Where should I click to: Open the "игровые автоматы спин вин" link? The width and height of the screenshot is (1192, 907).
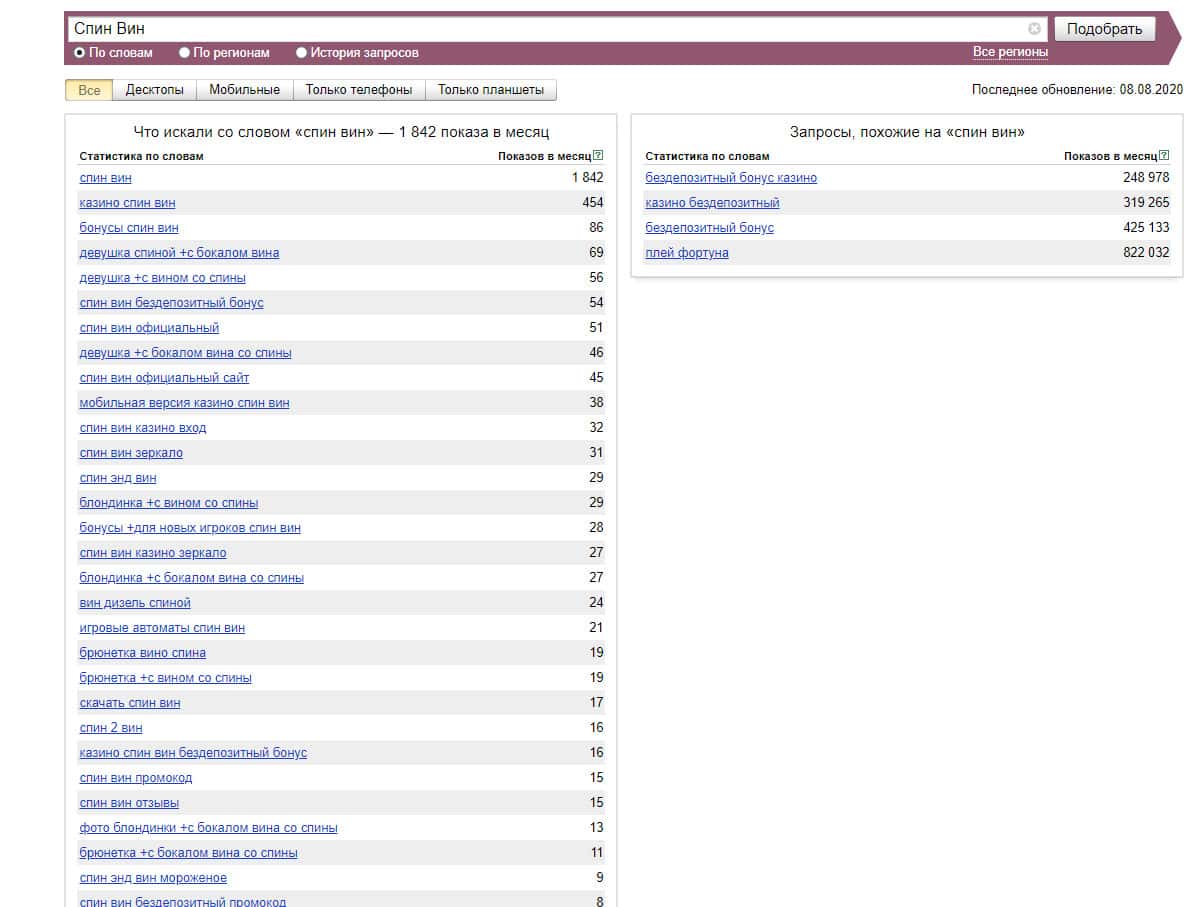[162, 628]
